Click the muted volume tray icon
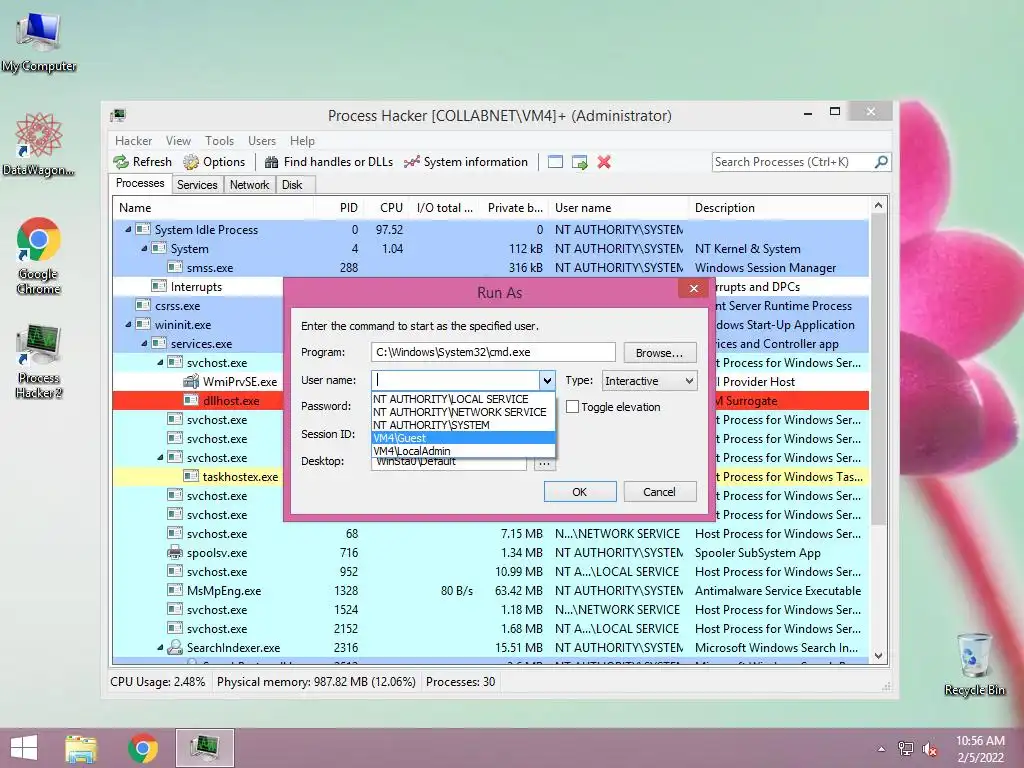The width and height of the screenshot is (1024, 768). click(930, 748)
